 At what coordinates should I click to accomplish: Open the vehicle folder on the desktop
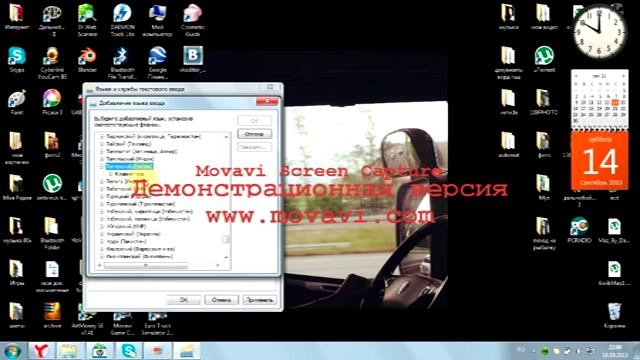tap(509, 102)
